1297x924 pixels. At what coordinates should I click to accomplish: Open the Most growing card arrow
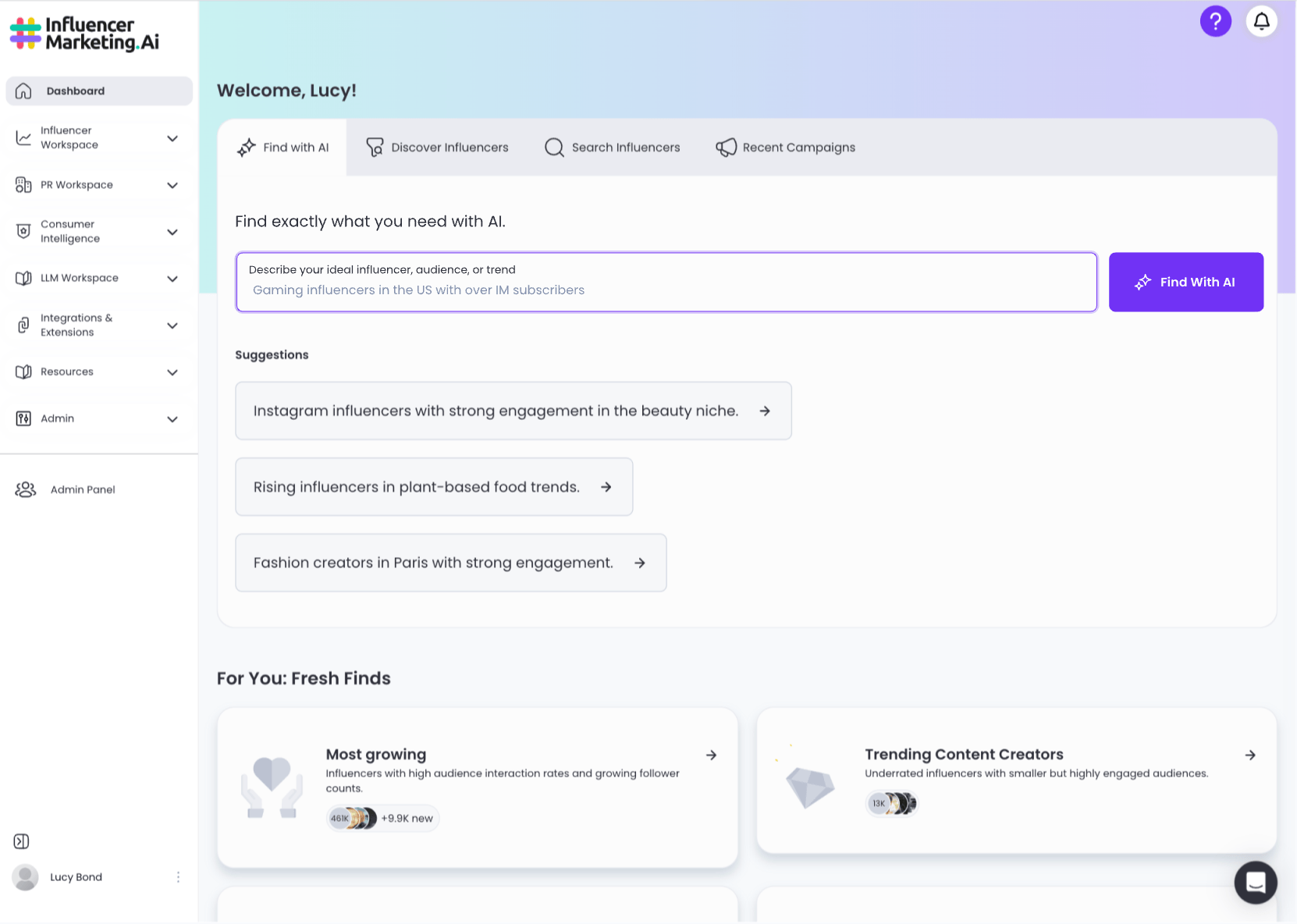(x=711, y=755)
